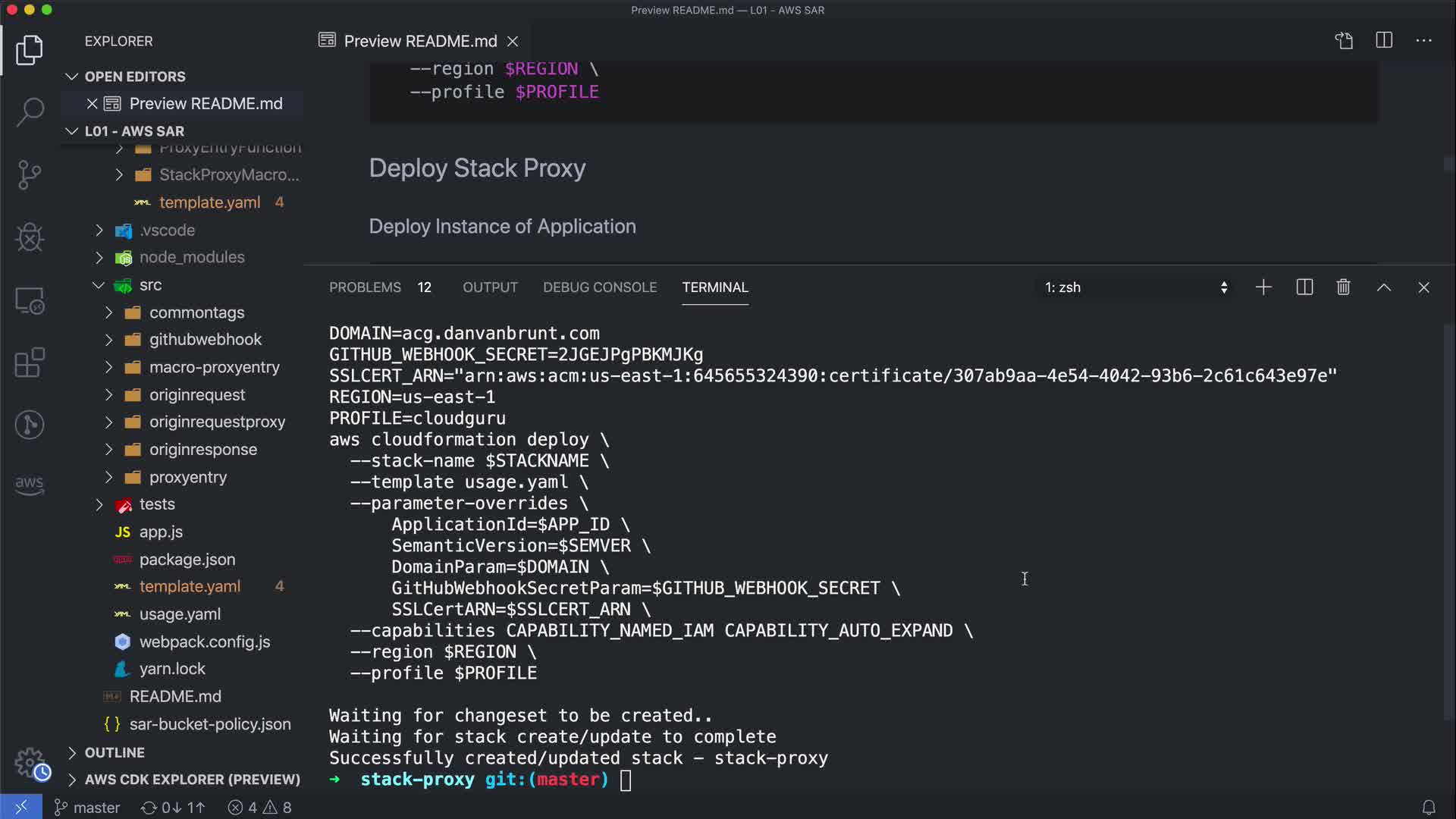The height and width of the screenshot is (819, 1456).
Task: Open usage.yaml in the explorer
Action: [180, 614]
